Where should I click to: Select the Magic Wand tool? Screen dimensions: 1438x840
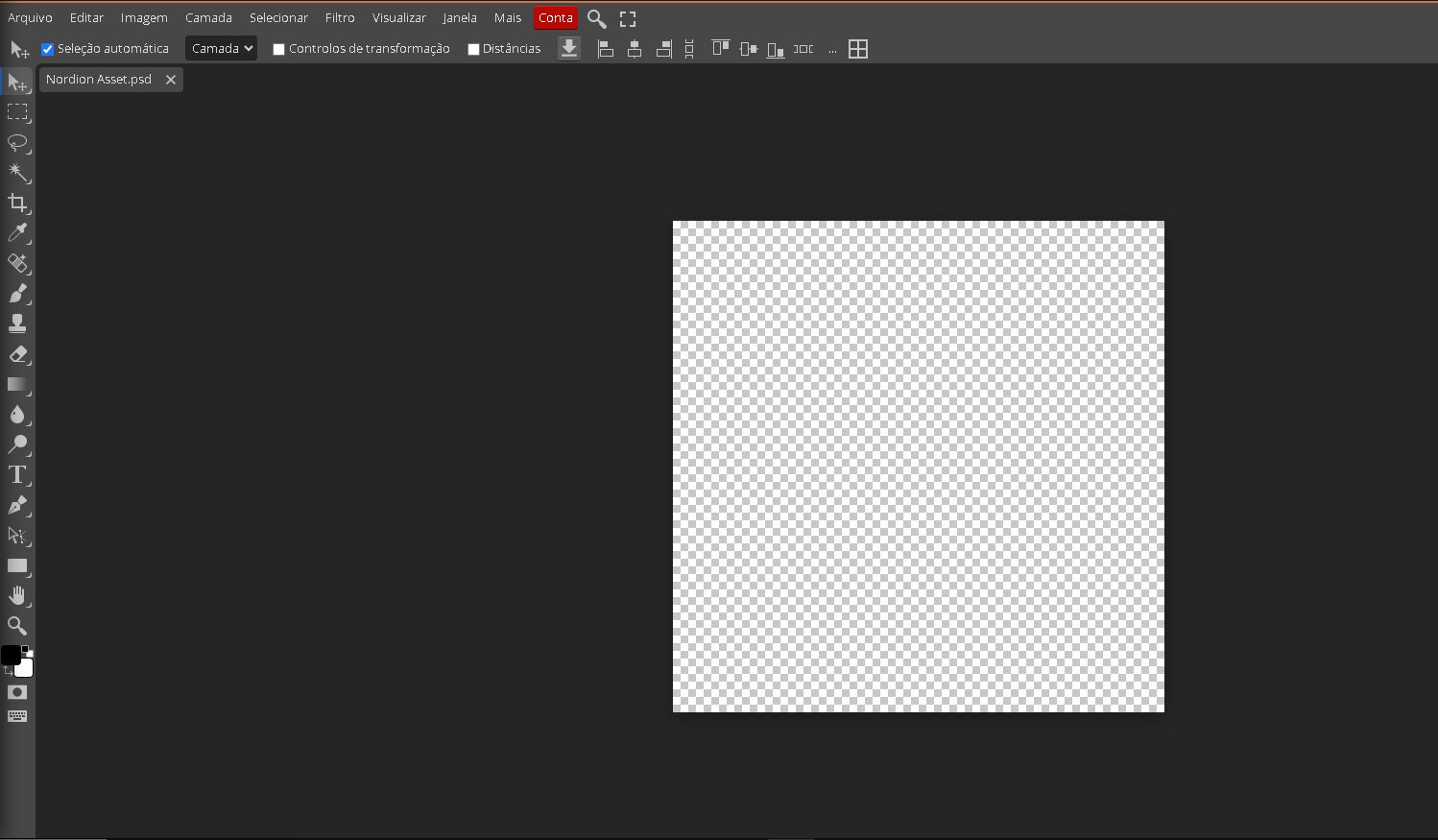17,173
